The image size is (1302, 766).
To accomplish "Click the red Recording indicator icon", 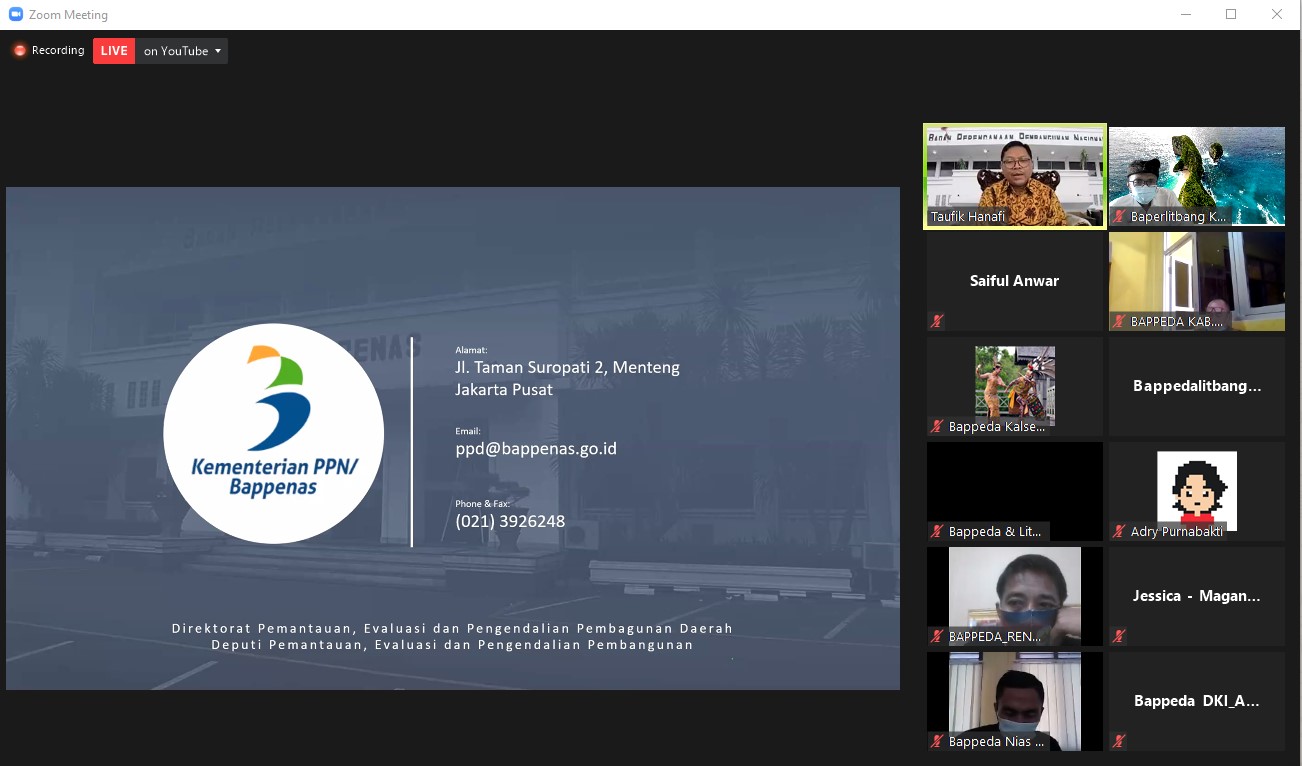I will [x=19, y=51].
